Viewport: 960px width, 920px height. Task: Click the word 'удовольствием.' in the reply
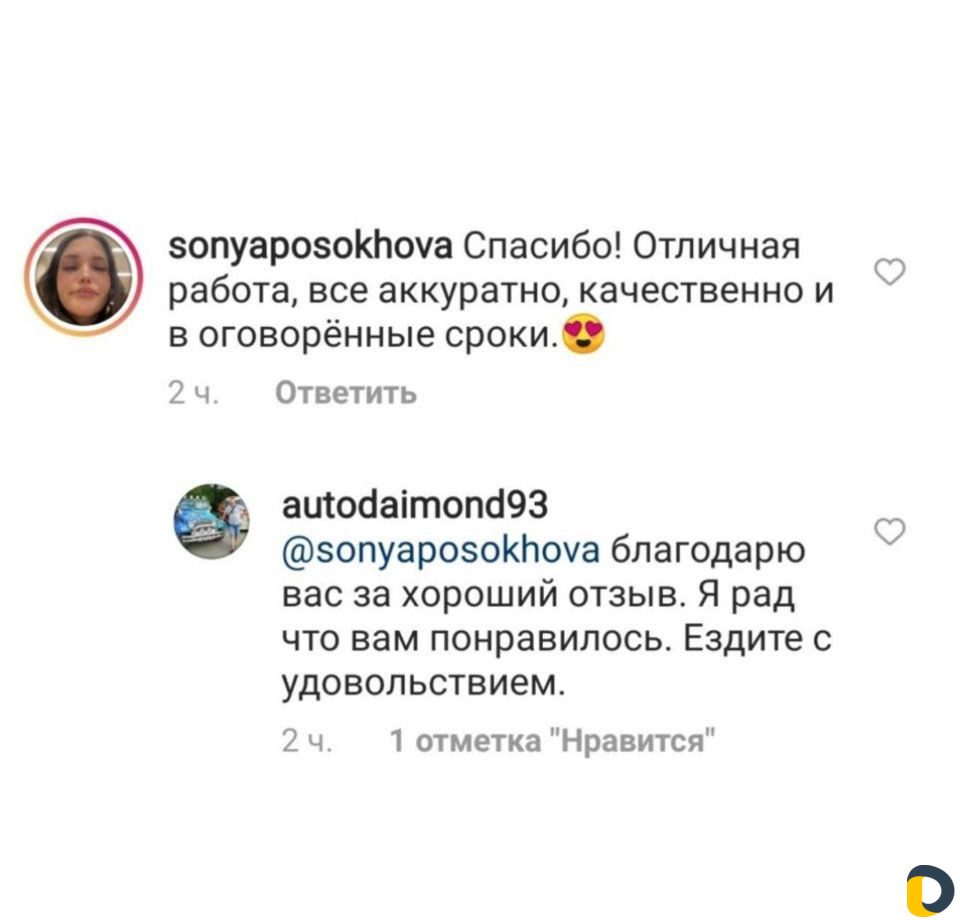pyautogui.click(x=423, y=684)
